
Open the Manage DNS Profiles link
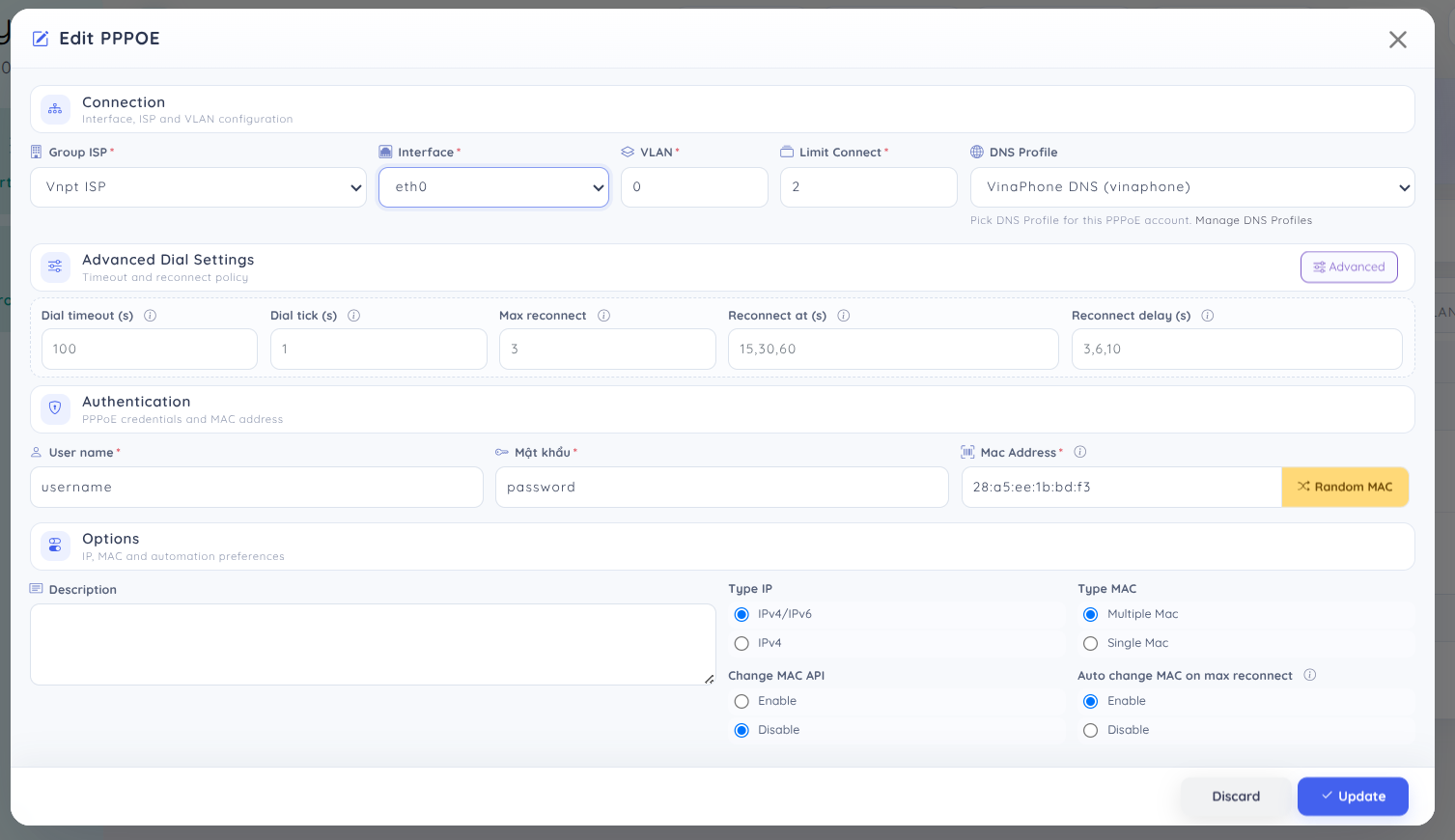tap(1253, 221)
